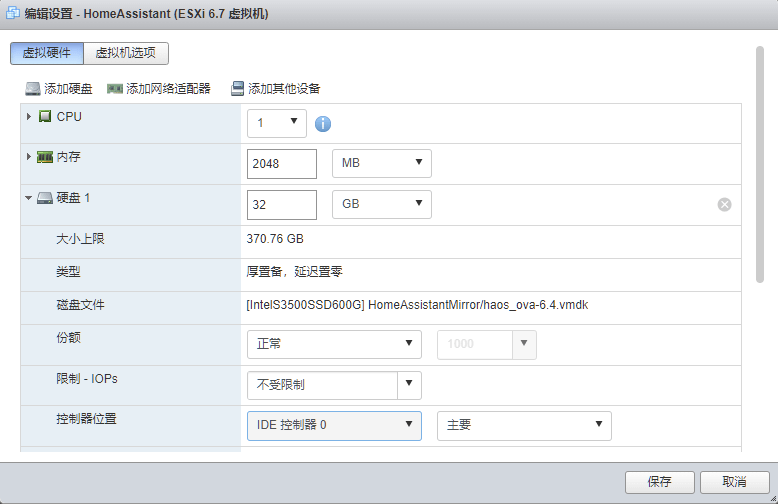The image size is (778, 504).
Task: Select the Virtual hardware (虚拟硬件) tab
Action: click(x=46, y=54)
